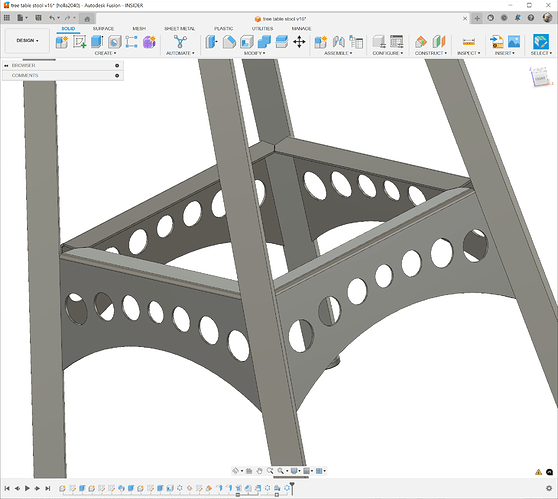Image resolution: width=558 pixels, height=499 pixels.
Task: Expand the CREATE dropdown menu
Action: tap(105, 53)
